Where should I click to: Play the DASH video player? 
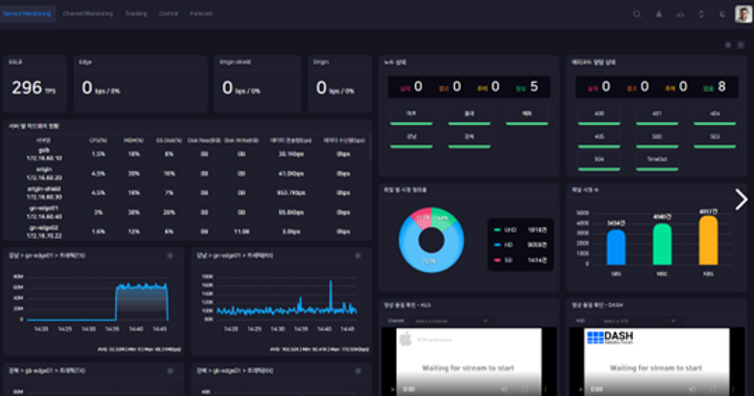point(581,389)
